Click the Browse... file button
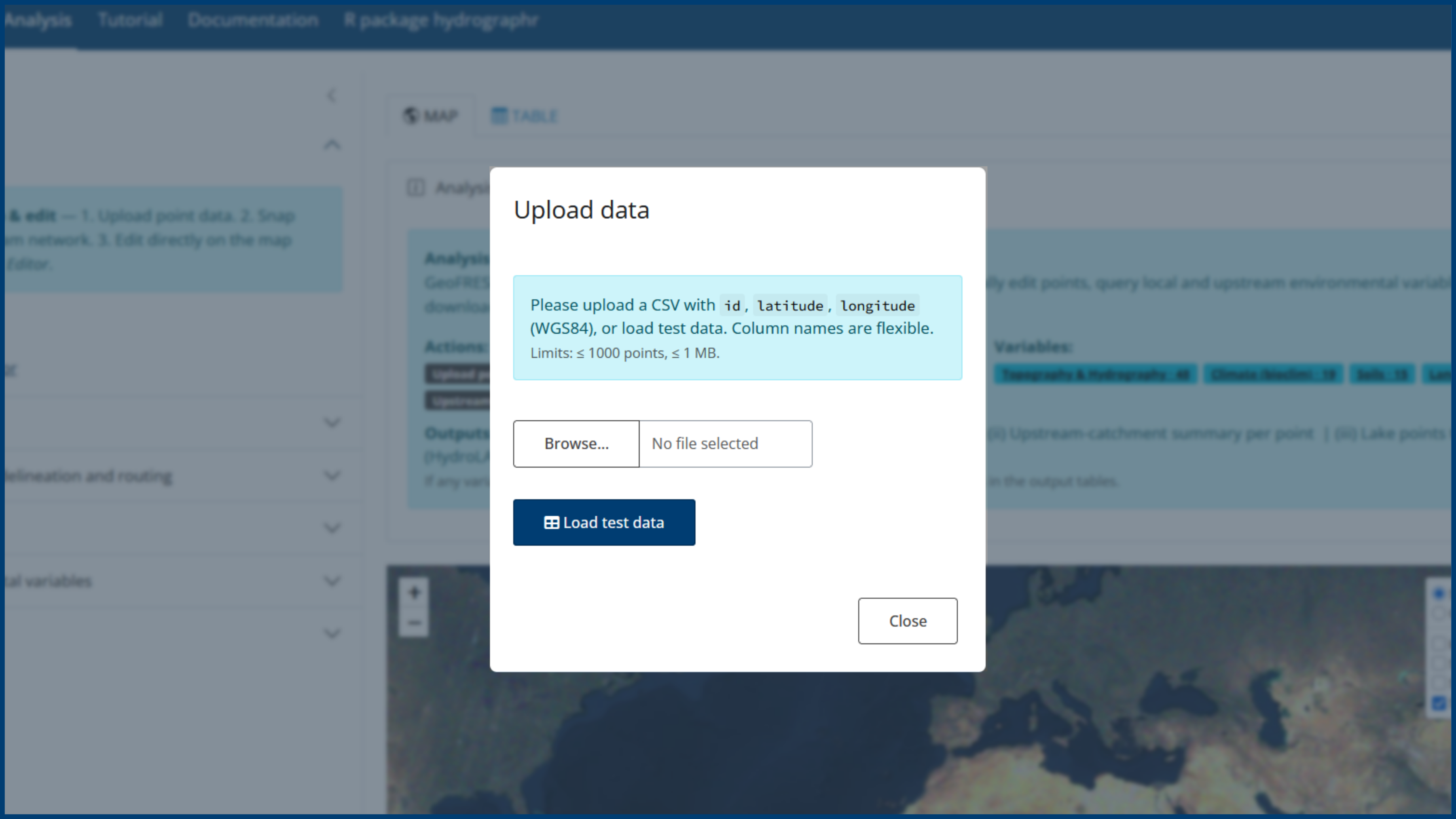This screenshot has width=1456, height=819. coord(576,443)
